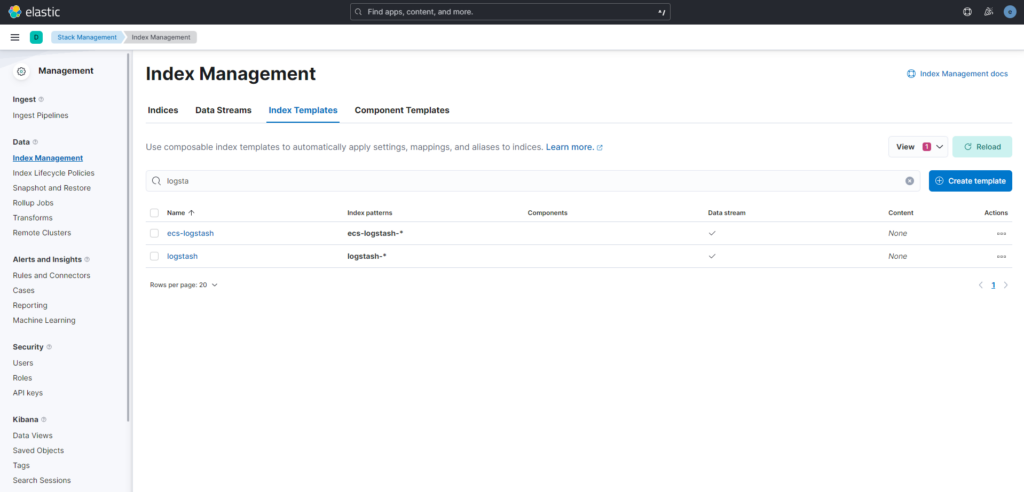The height and width of the screenshot is (492, 1024).
Task: Click the help lifebuoy icon in header
Action: (967, 12)
